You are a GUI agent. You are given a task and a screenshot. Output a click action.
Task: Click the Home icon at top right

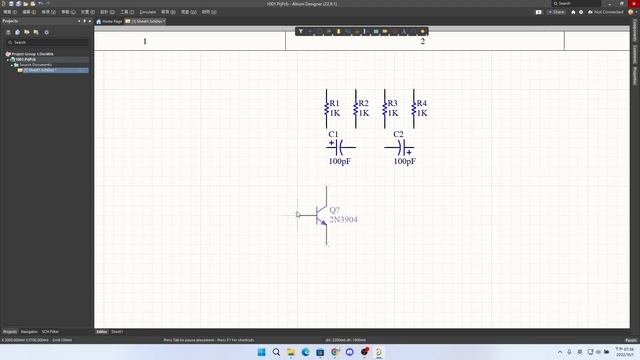[x=573, y=12]
